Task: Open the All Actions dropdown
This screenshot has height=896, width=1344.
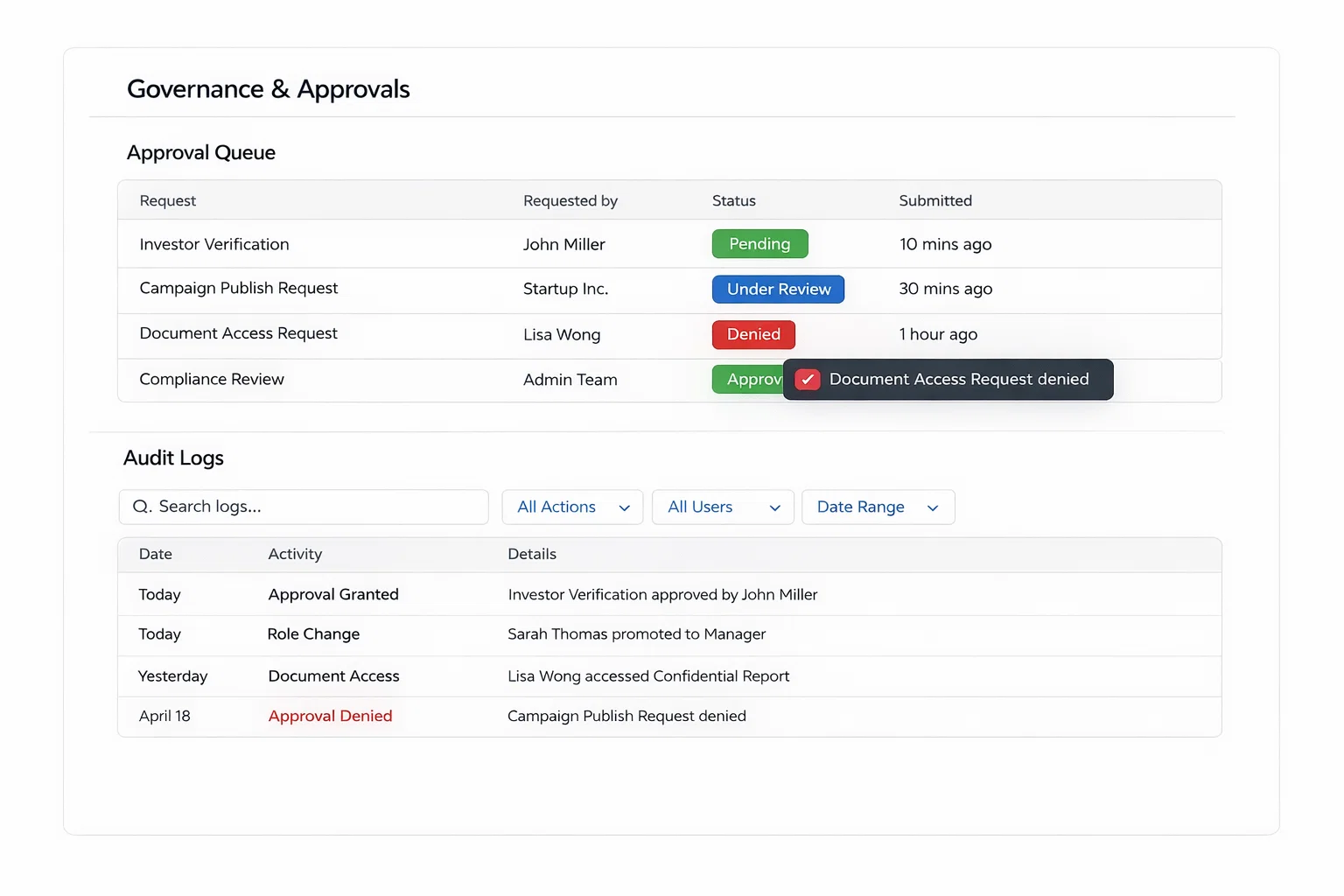Action: pos(572,507)
